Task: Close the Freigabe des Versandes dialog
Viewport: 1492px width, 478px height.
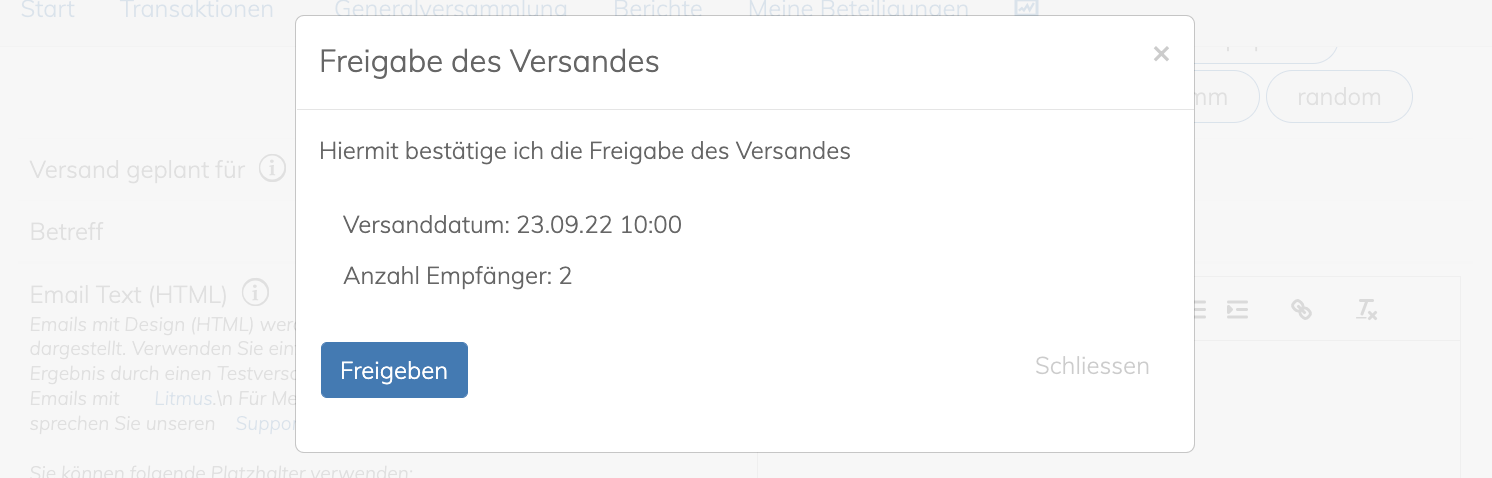Action: [x=1161, y=54]
